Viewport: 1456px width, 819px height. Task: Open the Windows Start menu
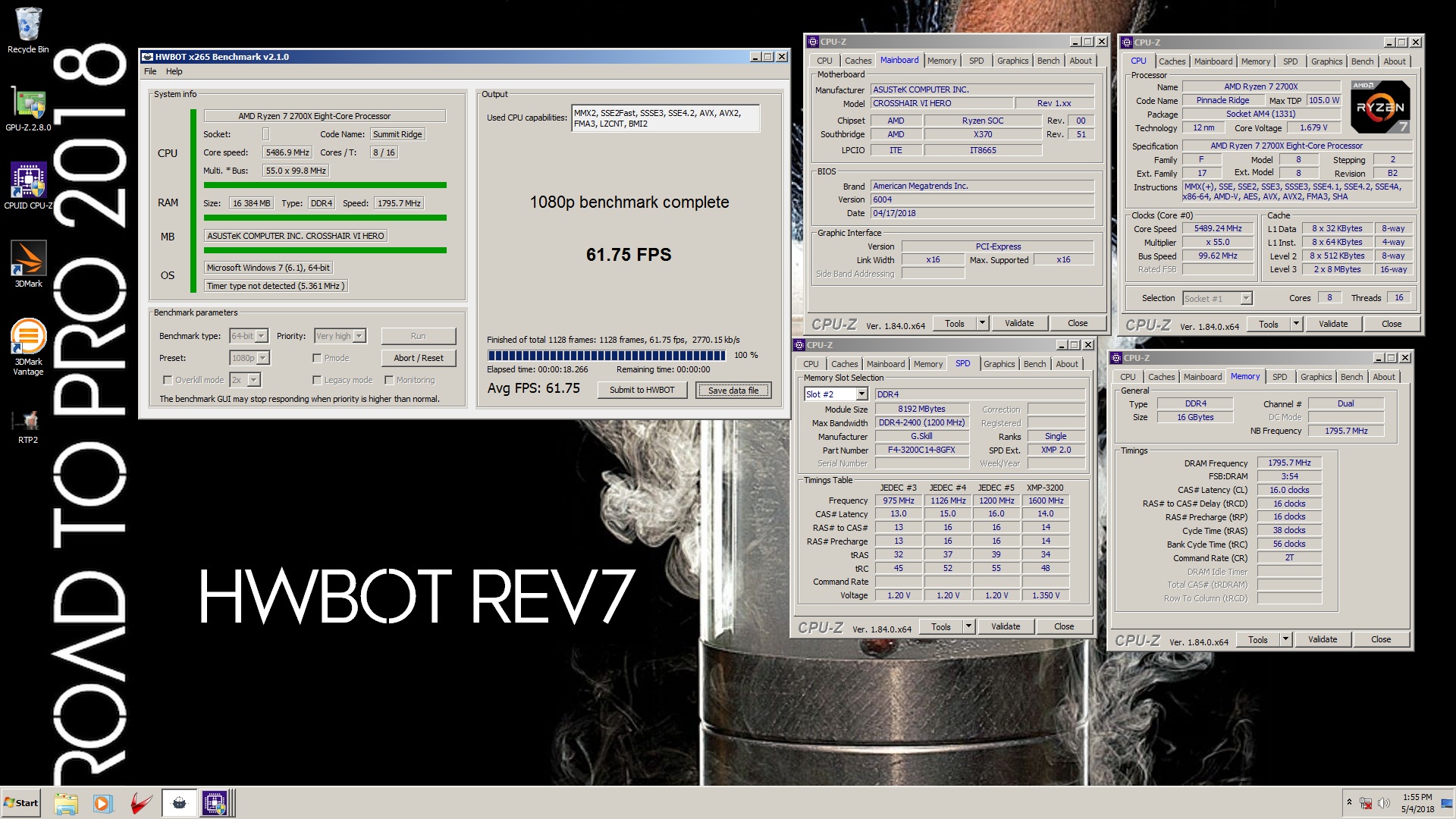pyautogui.click(x=21, y=803)
